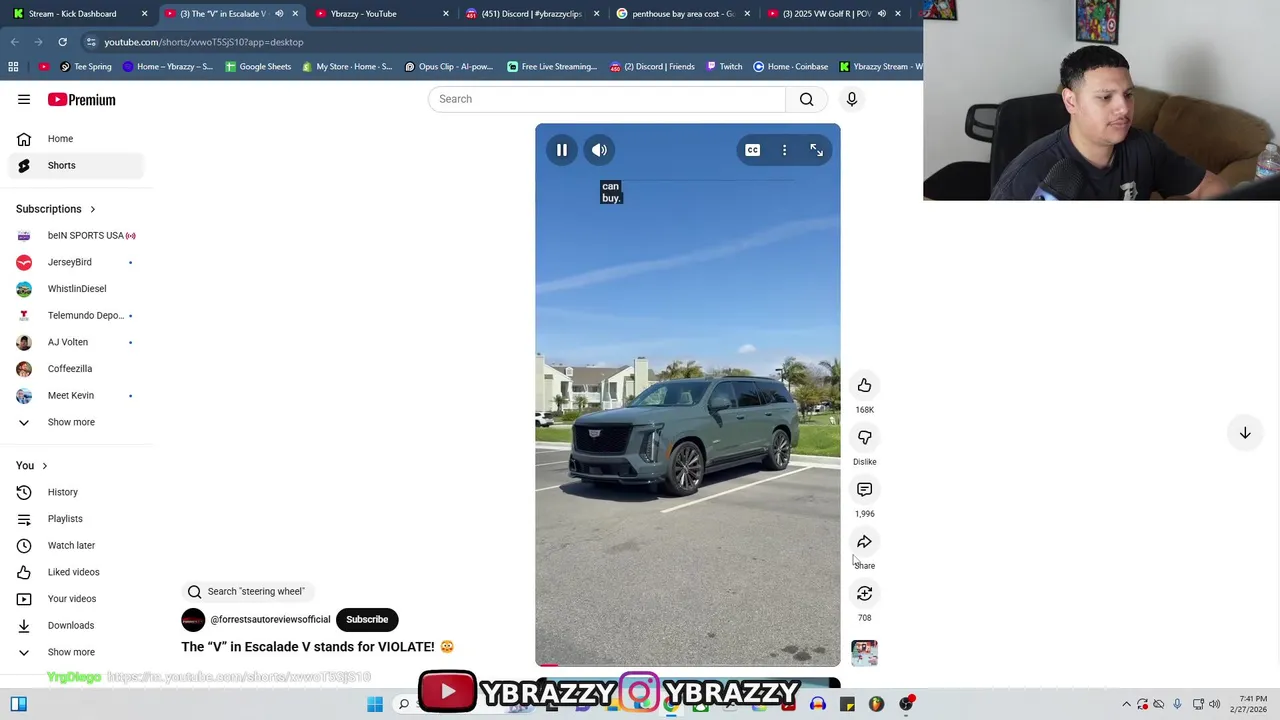
Task: Open the Google Sheets bookmark
Action: (258, 67)
